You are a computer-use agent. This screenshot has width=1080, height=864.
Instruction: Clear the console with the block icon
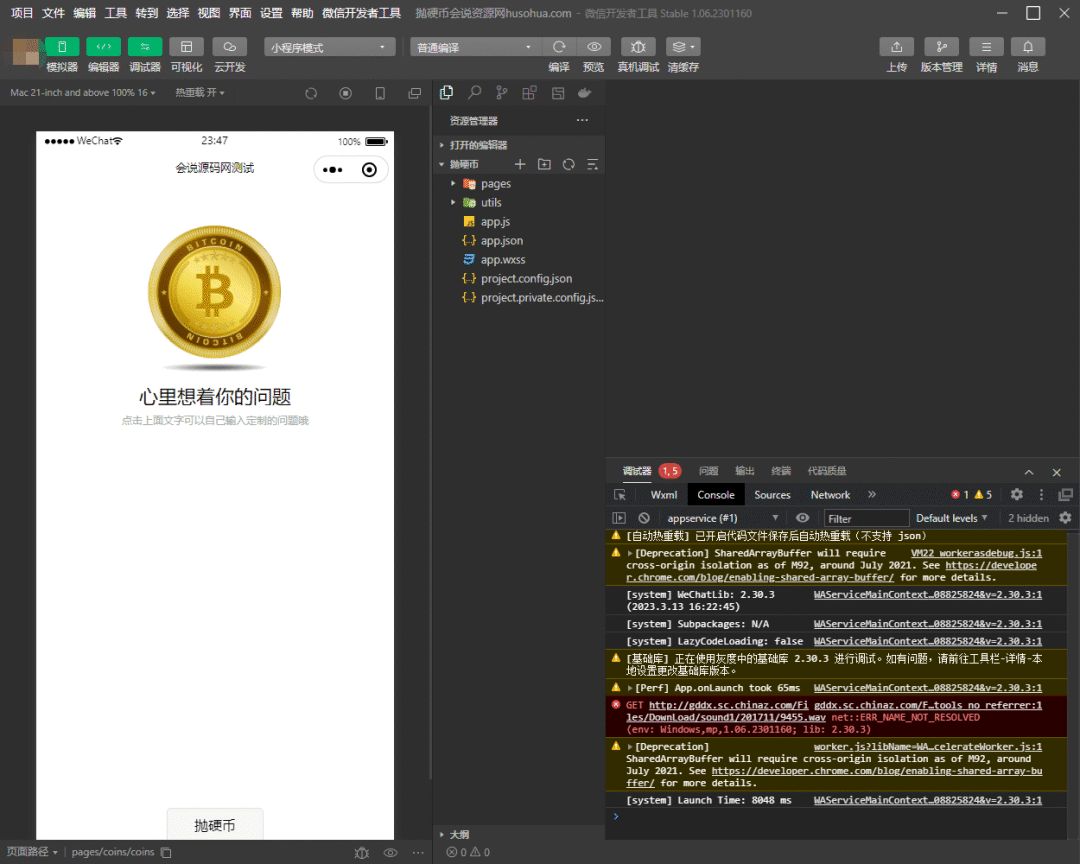tap(644, 518)
